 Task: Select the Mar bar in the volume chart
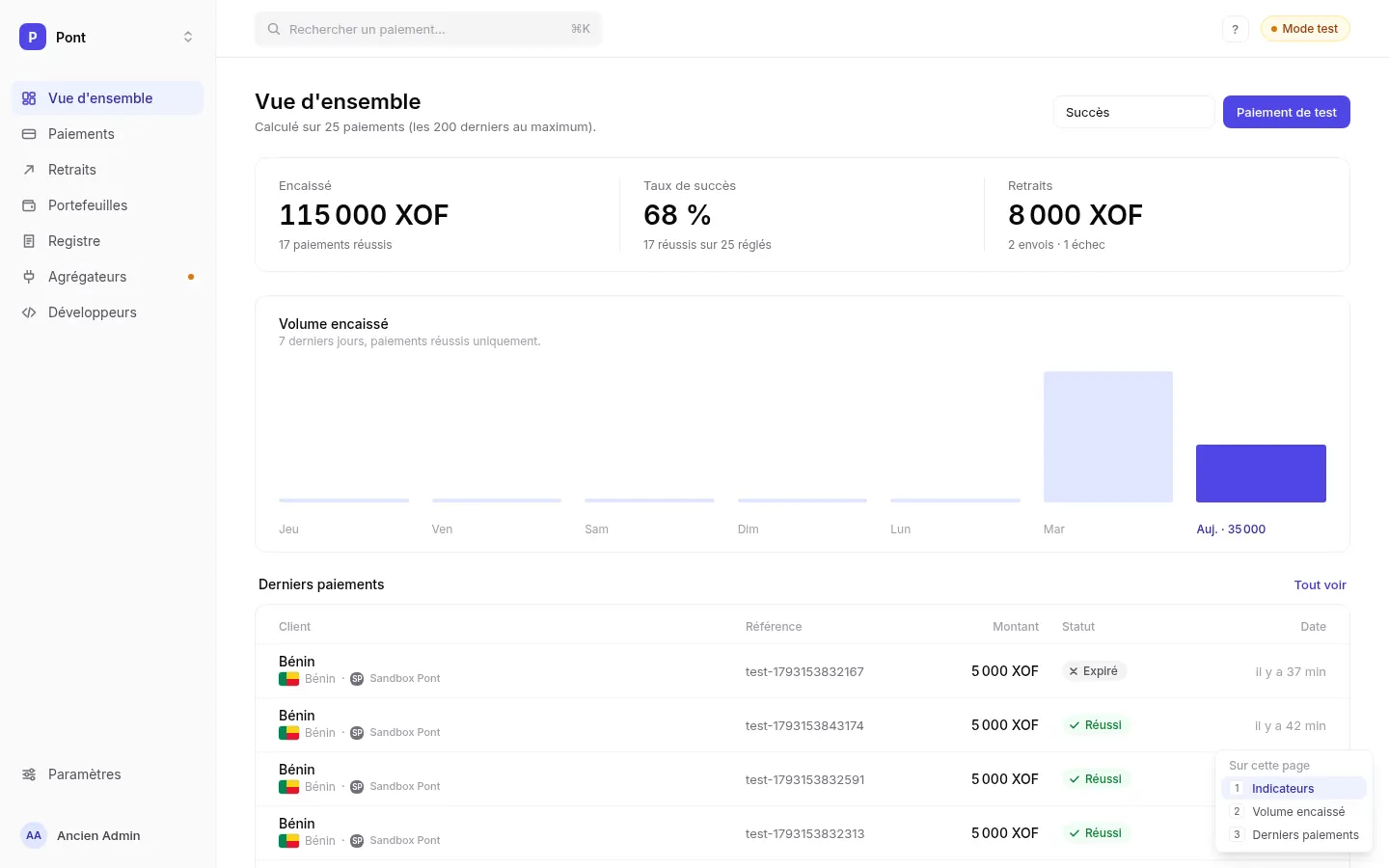coord(1108,437)
